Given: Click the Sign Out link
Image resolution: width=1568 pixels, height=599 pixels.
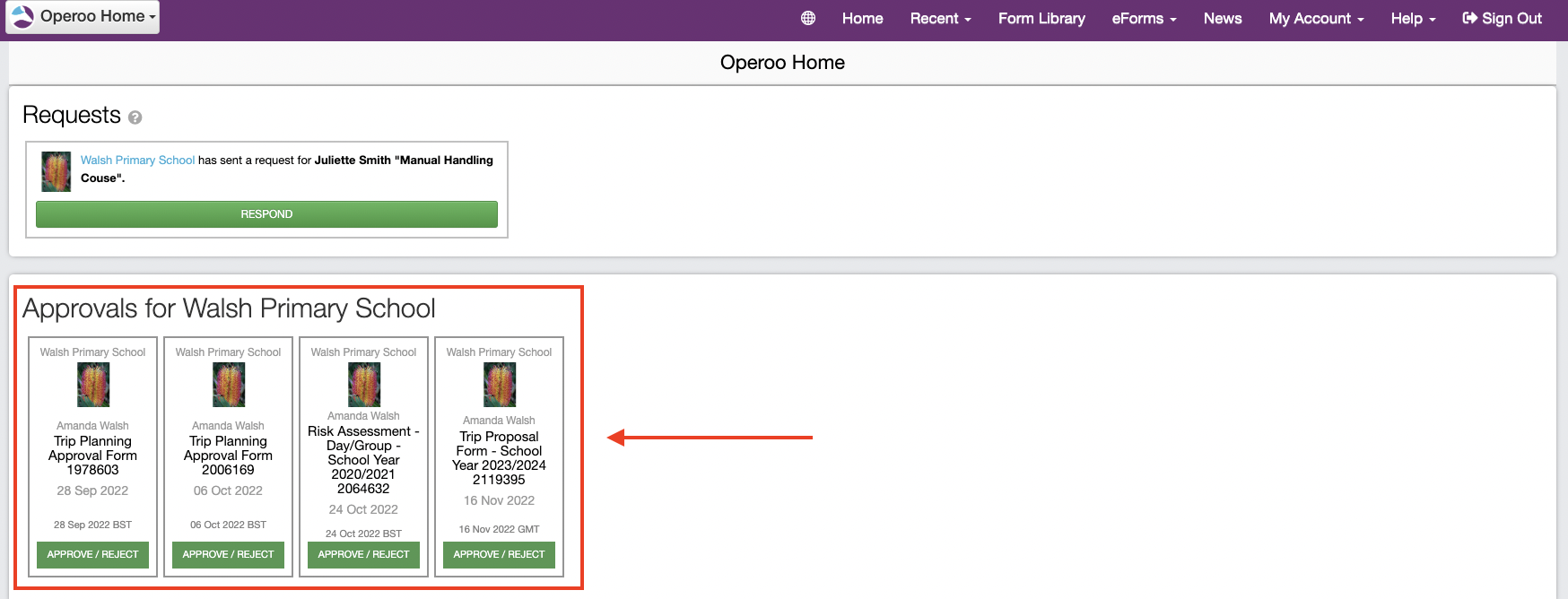Looking at the screenshot, I should click(x=1502, y=18).
